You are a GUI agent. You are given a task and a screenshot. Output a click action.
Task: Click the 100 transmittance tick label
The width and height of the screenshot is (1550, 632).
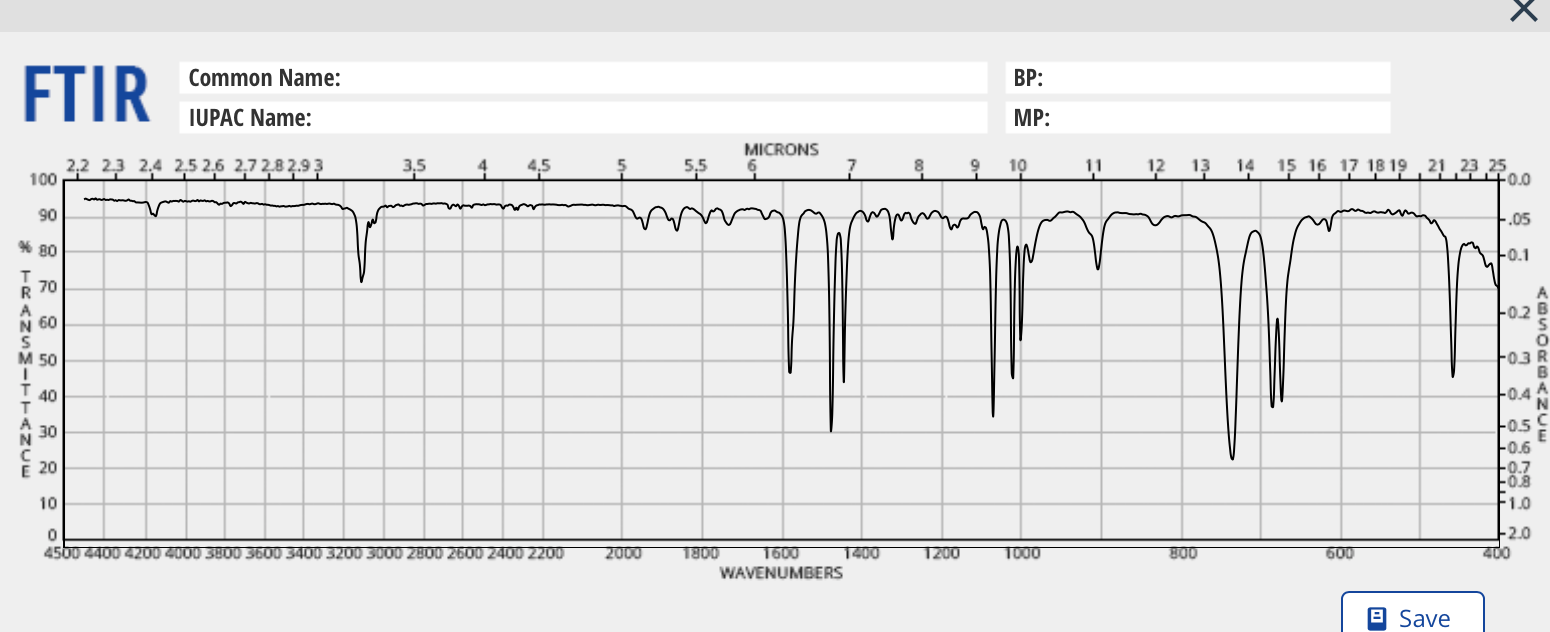46,180
